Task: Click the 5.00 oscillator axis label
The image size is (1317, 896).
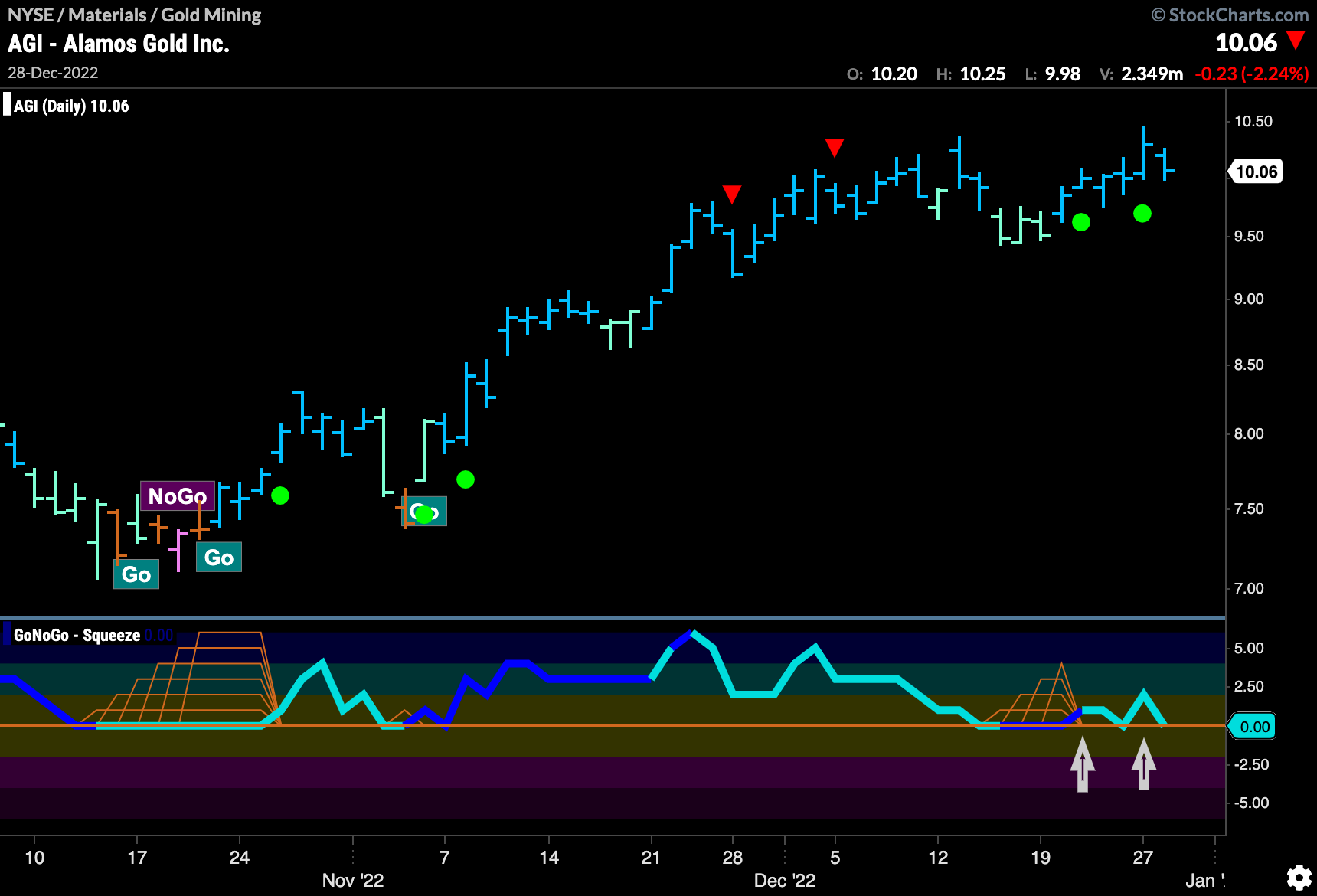Action: pos(1249,648)
